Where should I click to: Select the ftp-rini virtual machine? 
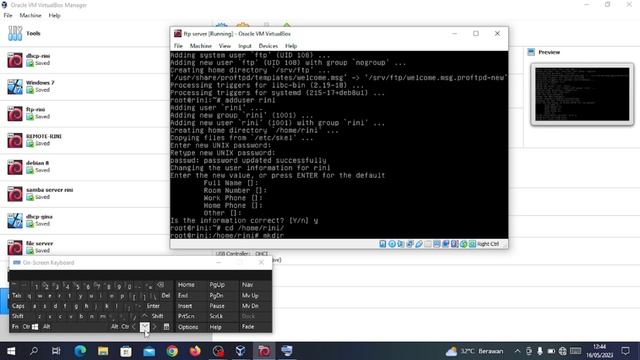86,113
